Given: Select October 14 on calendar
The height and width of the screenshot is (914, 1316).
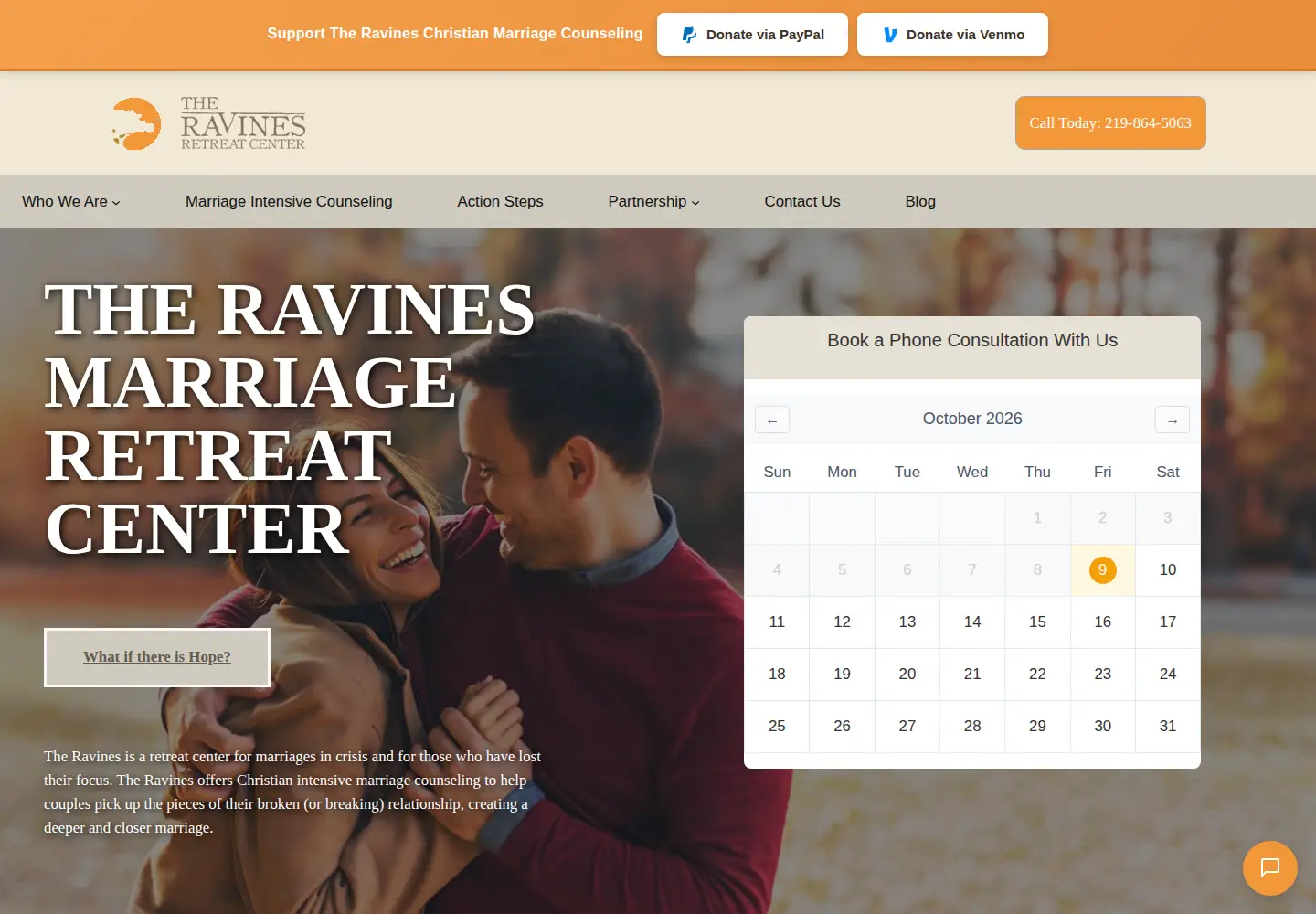Looking at the screenshot, I should tap(972, 622).
